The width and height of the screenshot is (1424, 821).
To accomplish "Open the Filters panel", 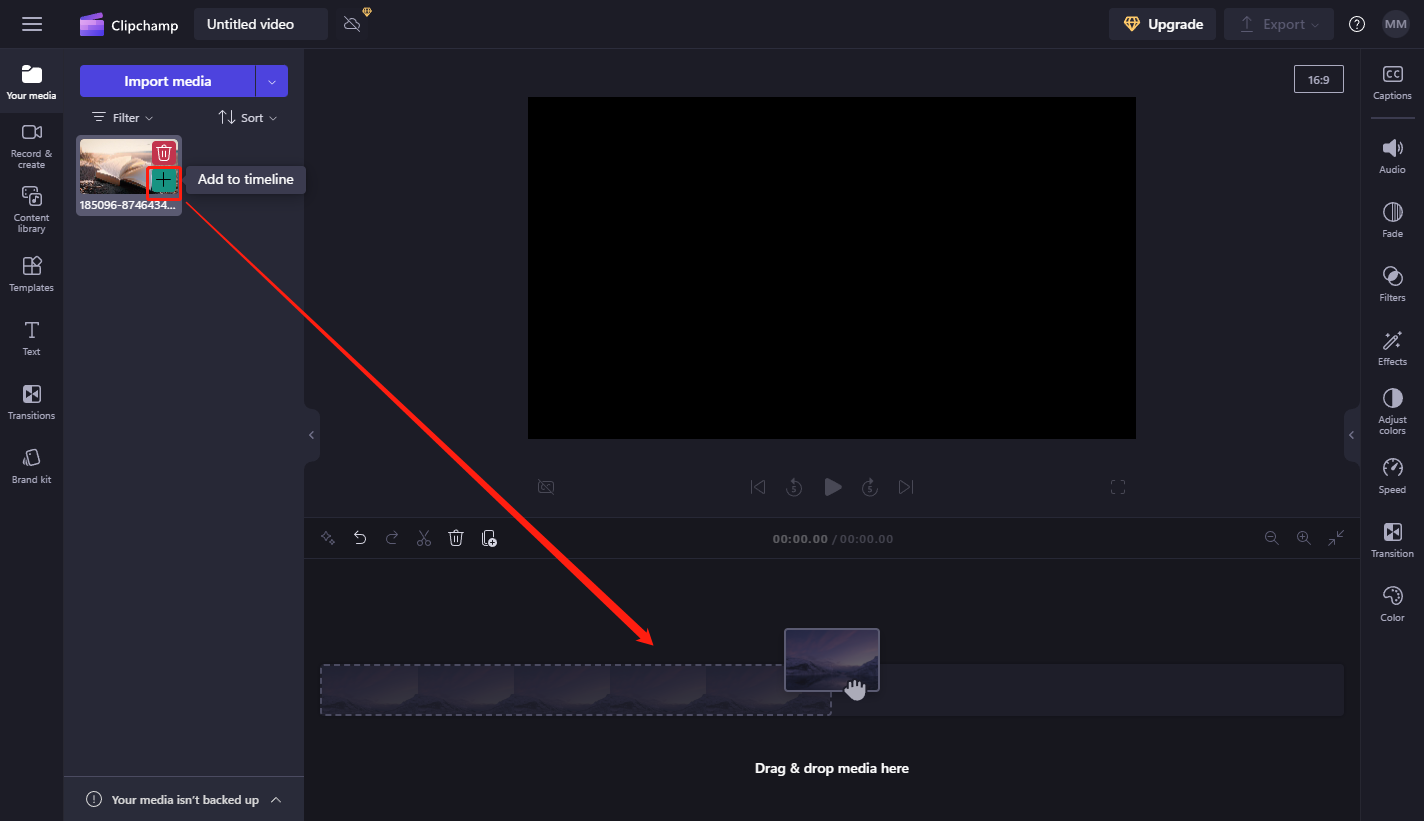I will tap(1392, 284).
